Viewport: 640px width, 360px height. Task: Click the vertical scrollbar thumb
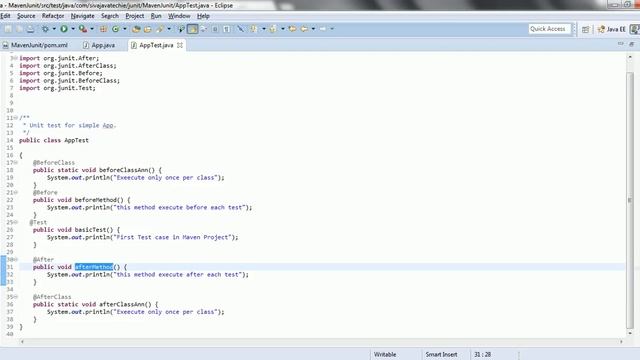coord(630,200)
